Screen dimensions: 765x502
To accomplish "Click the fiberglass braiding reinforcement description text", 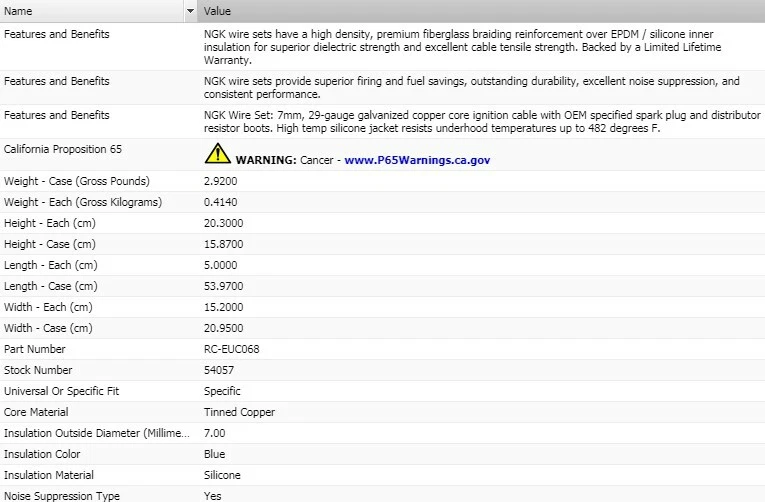I will tap(463, 47).
